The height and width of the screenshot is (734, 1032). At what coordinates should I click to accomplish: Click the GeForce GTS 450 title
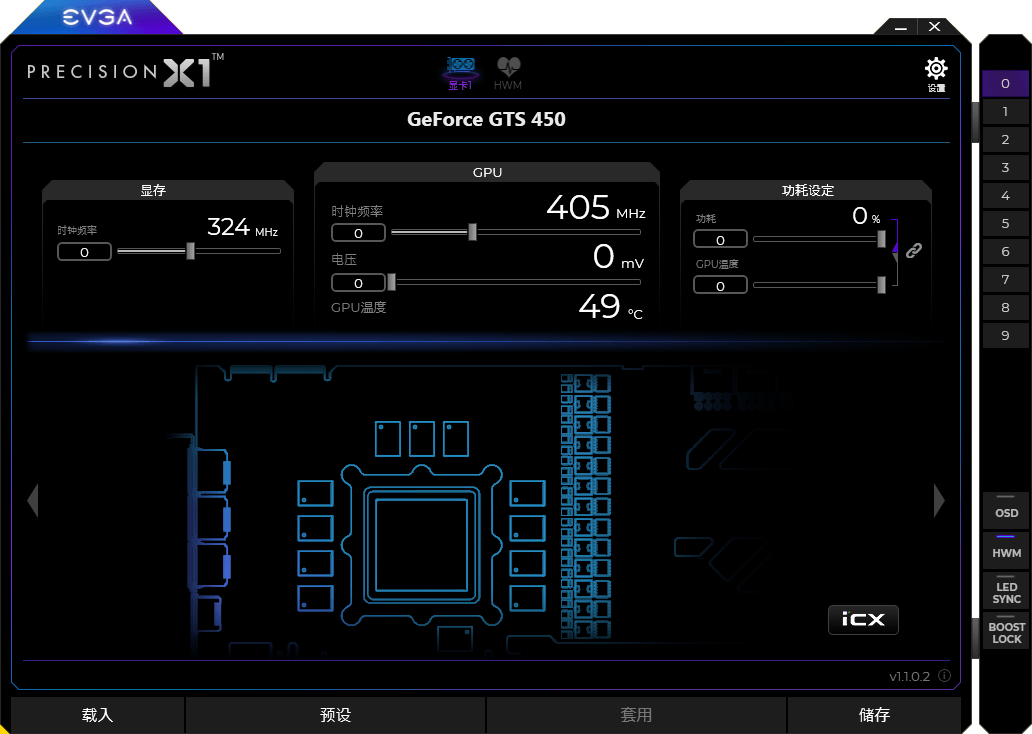coord(486,119)
